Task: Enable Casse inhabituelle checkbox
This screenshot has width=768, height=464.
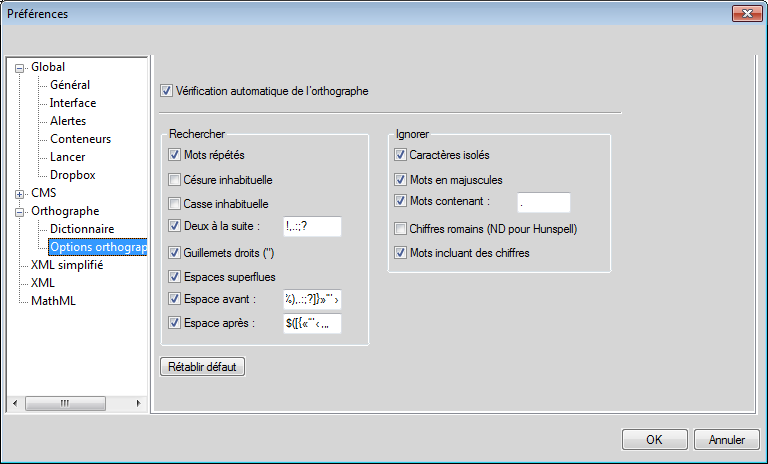Action: tap(176, 203)
